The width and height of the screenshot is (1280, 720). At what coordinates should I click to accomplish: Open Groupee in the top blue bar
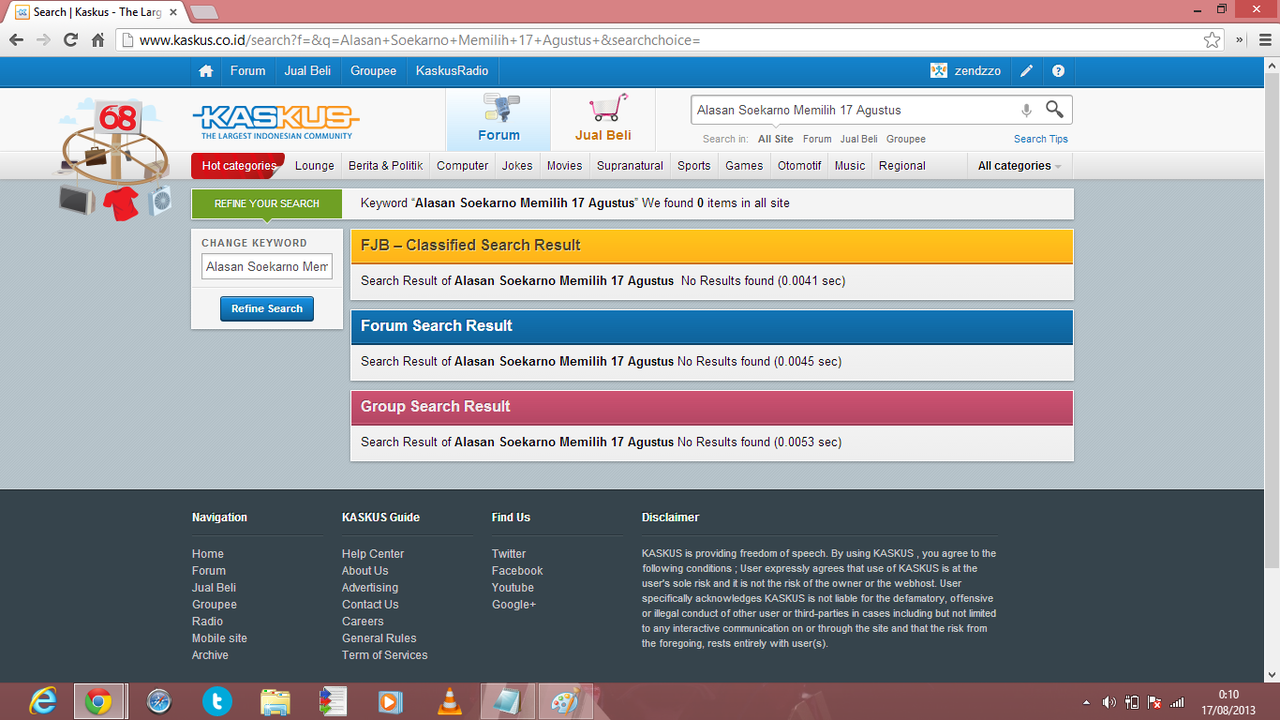point(373,71)
